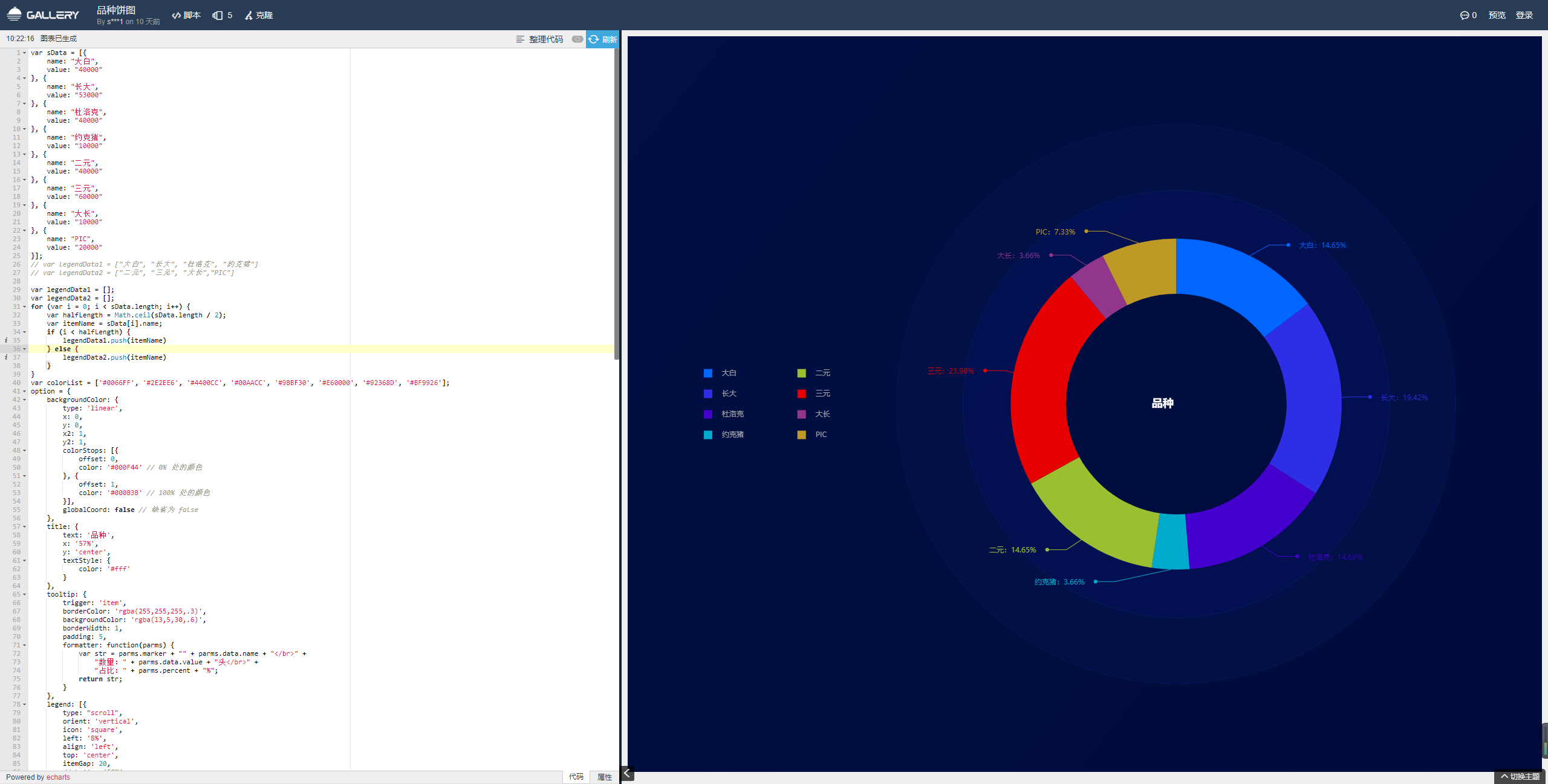The image size is (1548, 784).
Task: Click the 登录 login link
Action: tap(1524, 15)
